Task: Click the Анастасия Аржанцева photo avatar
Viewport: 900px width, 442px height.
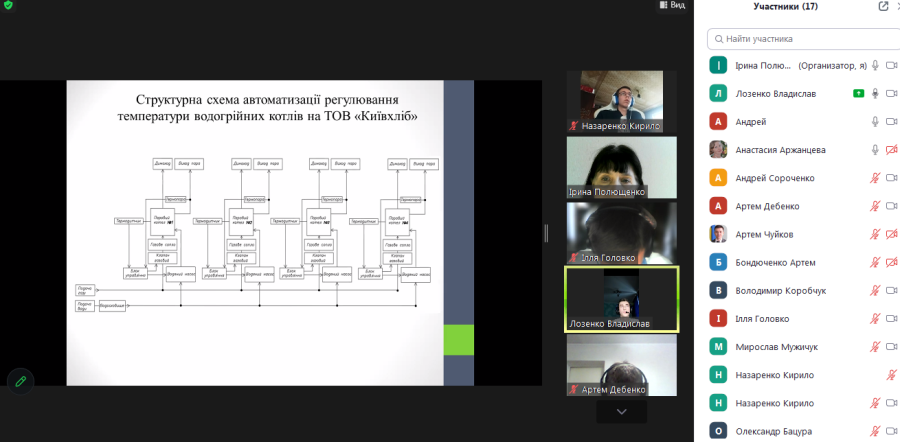Action: tap(718, 150)
